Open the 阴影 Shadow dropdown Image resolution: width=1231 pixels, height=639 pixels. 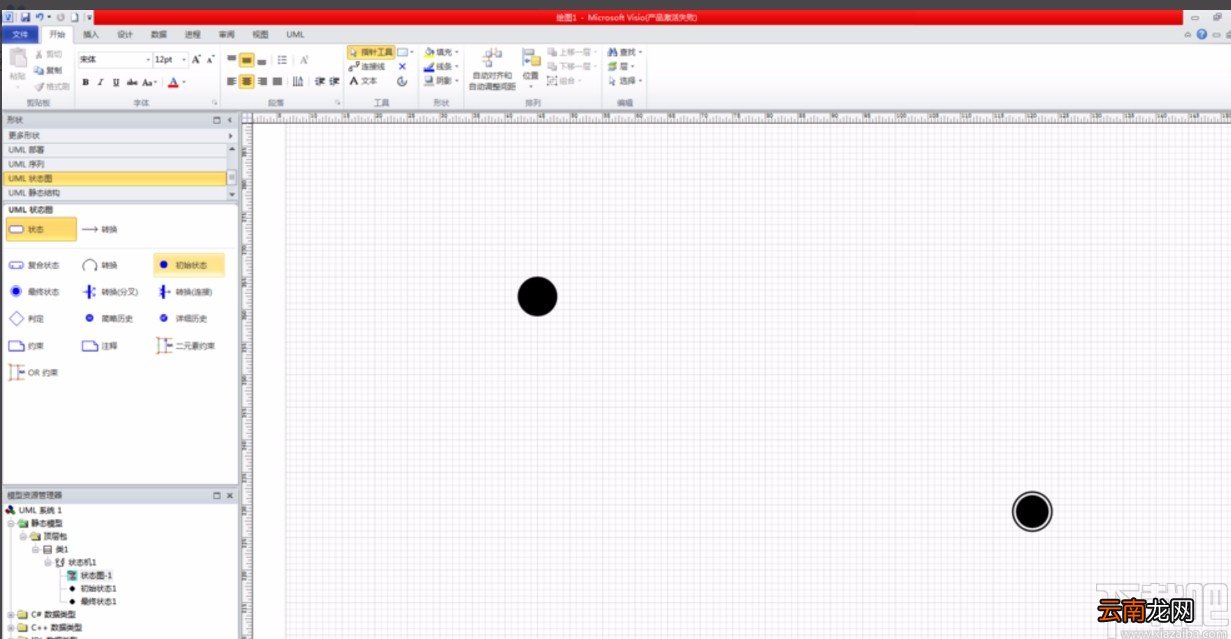click(x=439, y=81)
